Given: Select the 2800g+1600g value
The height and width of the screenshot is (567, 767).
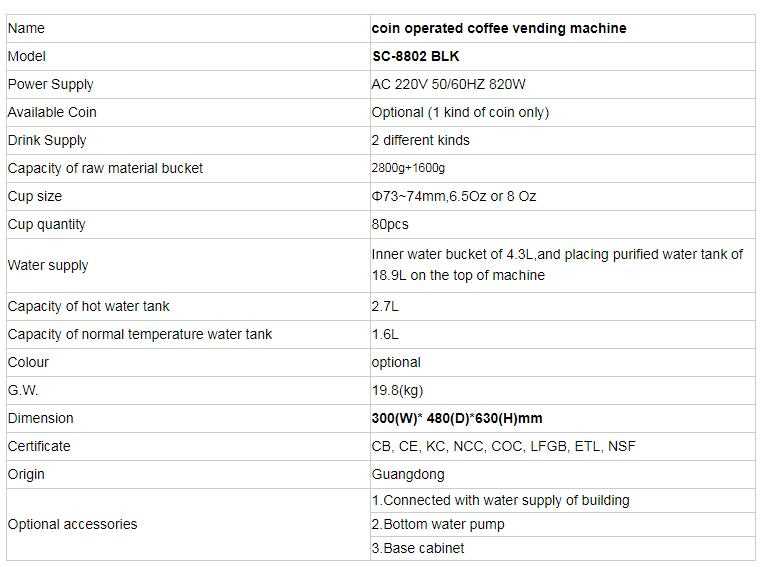Looking at the screenshot, I should 409,168.
